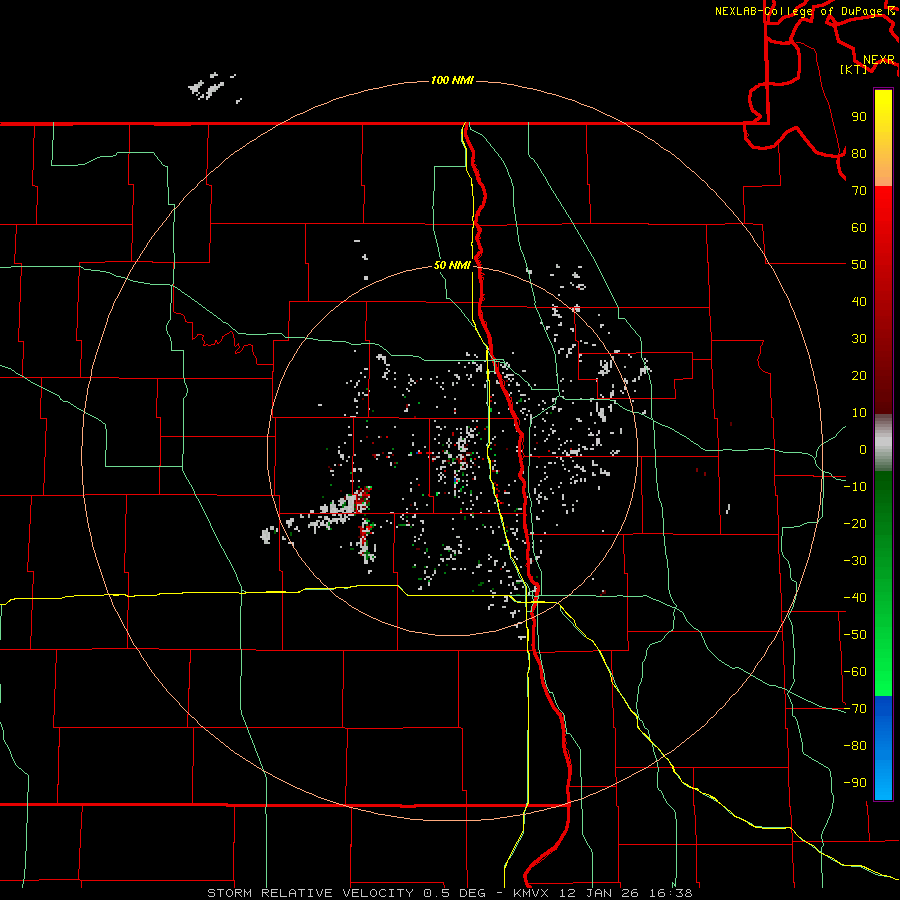
Task: Click the 0 velocity scale label
Action: (x=863, y=449)
